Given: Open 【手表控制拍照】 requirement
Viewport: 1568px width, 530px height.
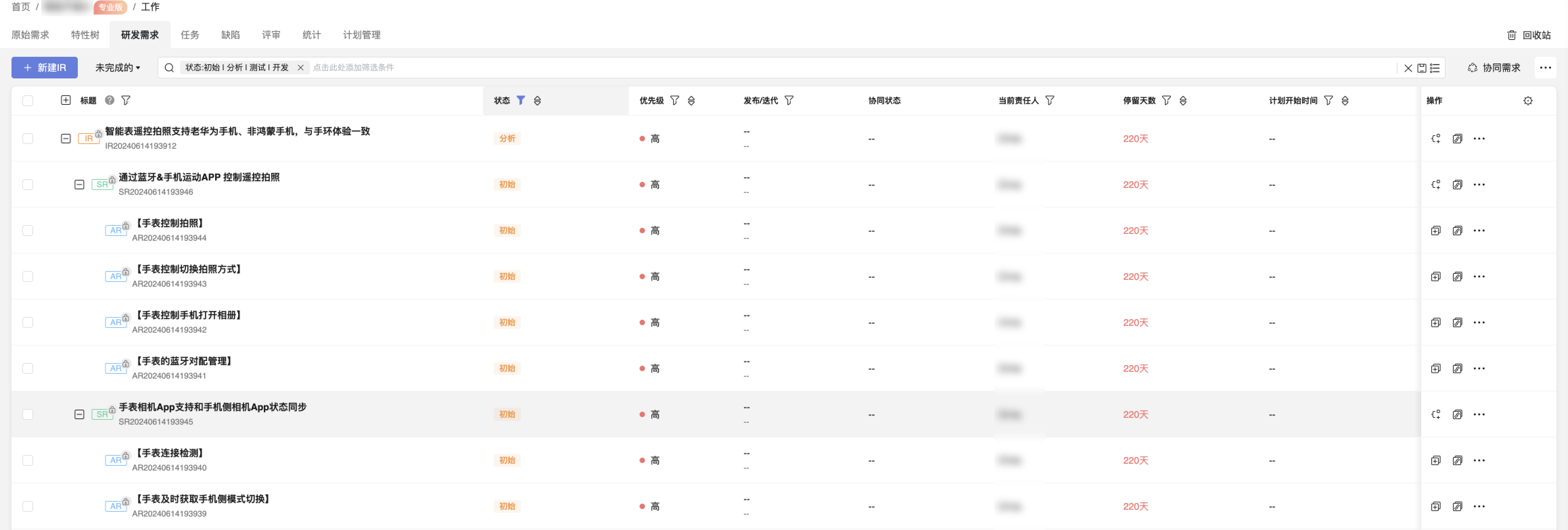Looking at the screenshot, I should click(x=169, y=223).
